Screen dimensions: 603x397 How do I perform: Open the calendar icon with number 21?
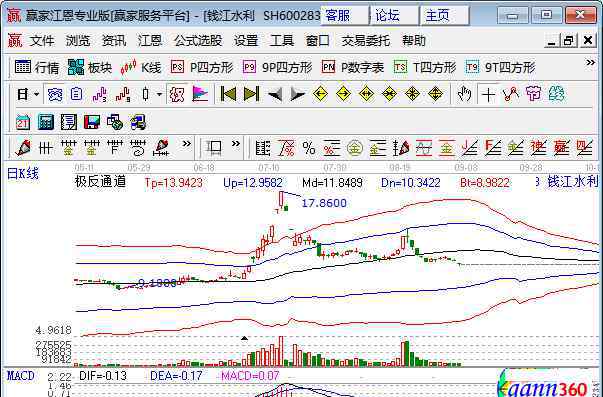[x=23, y=122]
